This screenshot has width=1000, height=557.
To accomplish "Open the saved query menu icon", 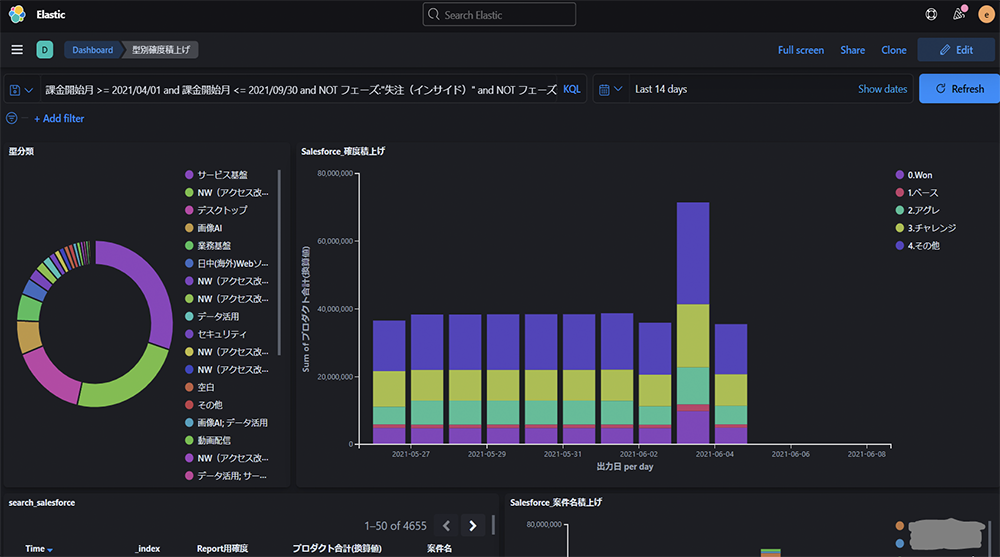I will pos(21,90).
